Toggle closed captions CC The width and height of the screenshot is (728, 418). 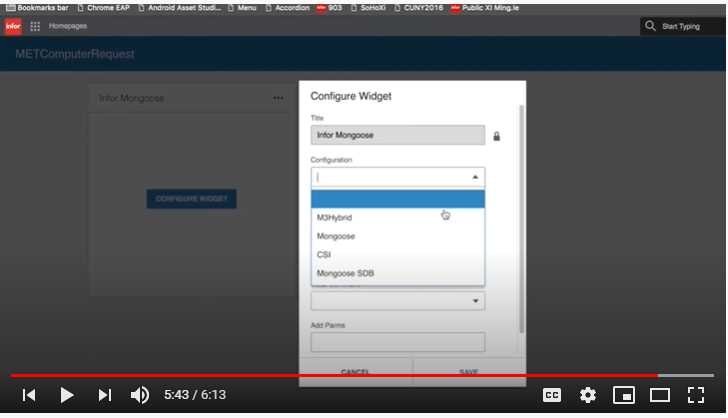click(x=552, y=395)
